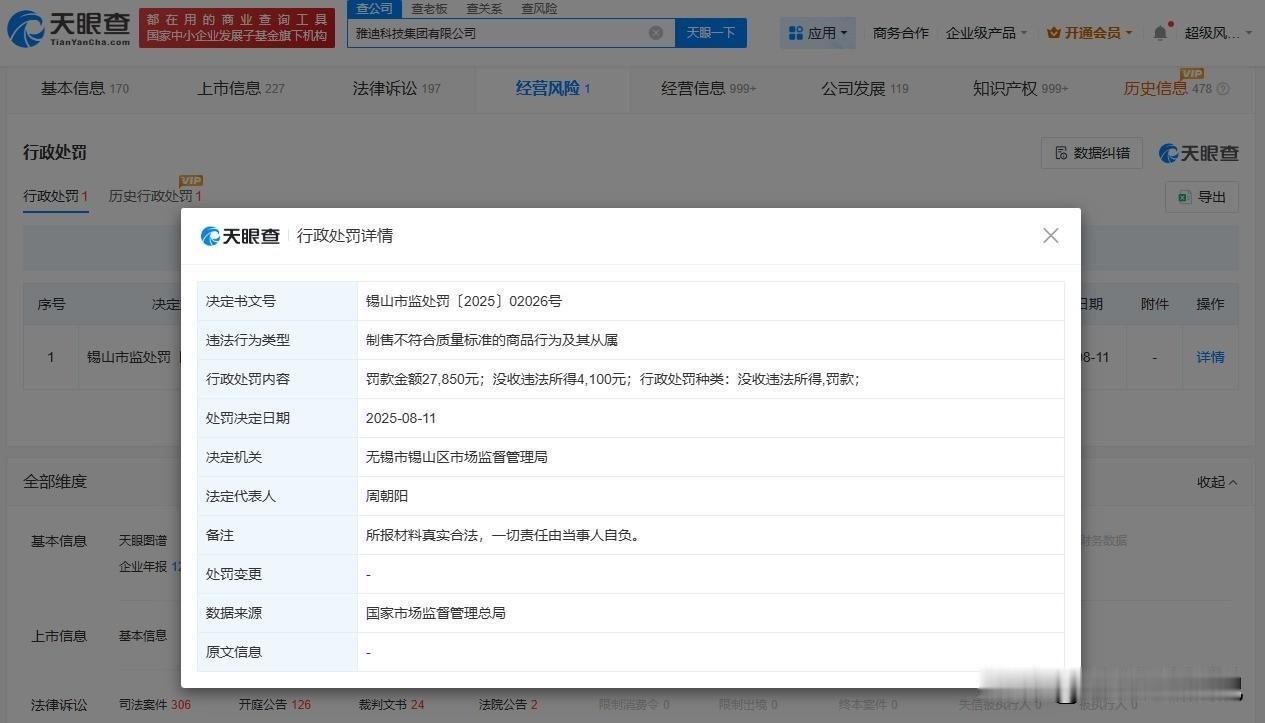Open the 超级风… account menu
Viewport: 1265px width, 723px height.
1218,33
